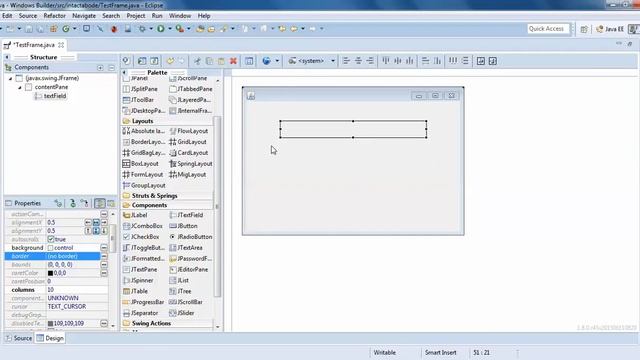Open the Run button dropdown arrow
The height and width of the screenshot is (360, 640).
169,29
